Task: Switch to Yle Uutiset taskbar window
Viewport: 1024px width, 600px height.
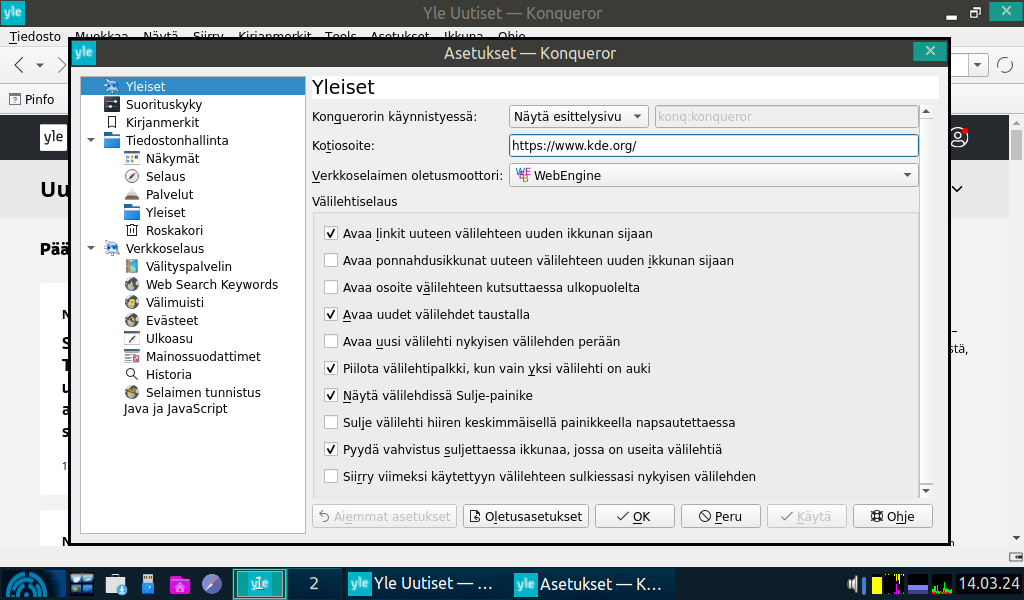Action: [421, 584]
